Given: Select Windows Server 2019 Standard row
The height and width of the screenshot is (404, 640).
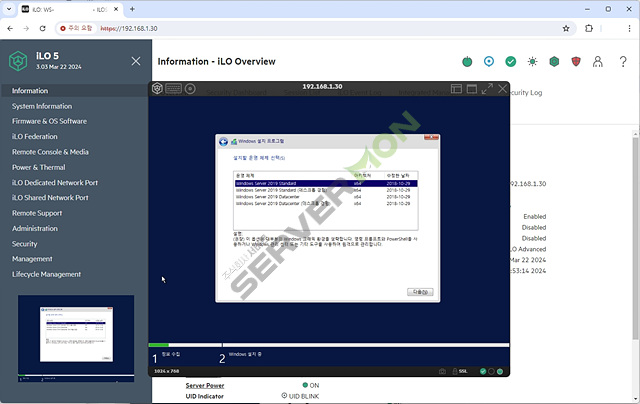Looking at the screenshot, I should click(326, 184).
